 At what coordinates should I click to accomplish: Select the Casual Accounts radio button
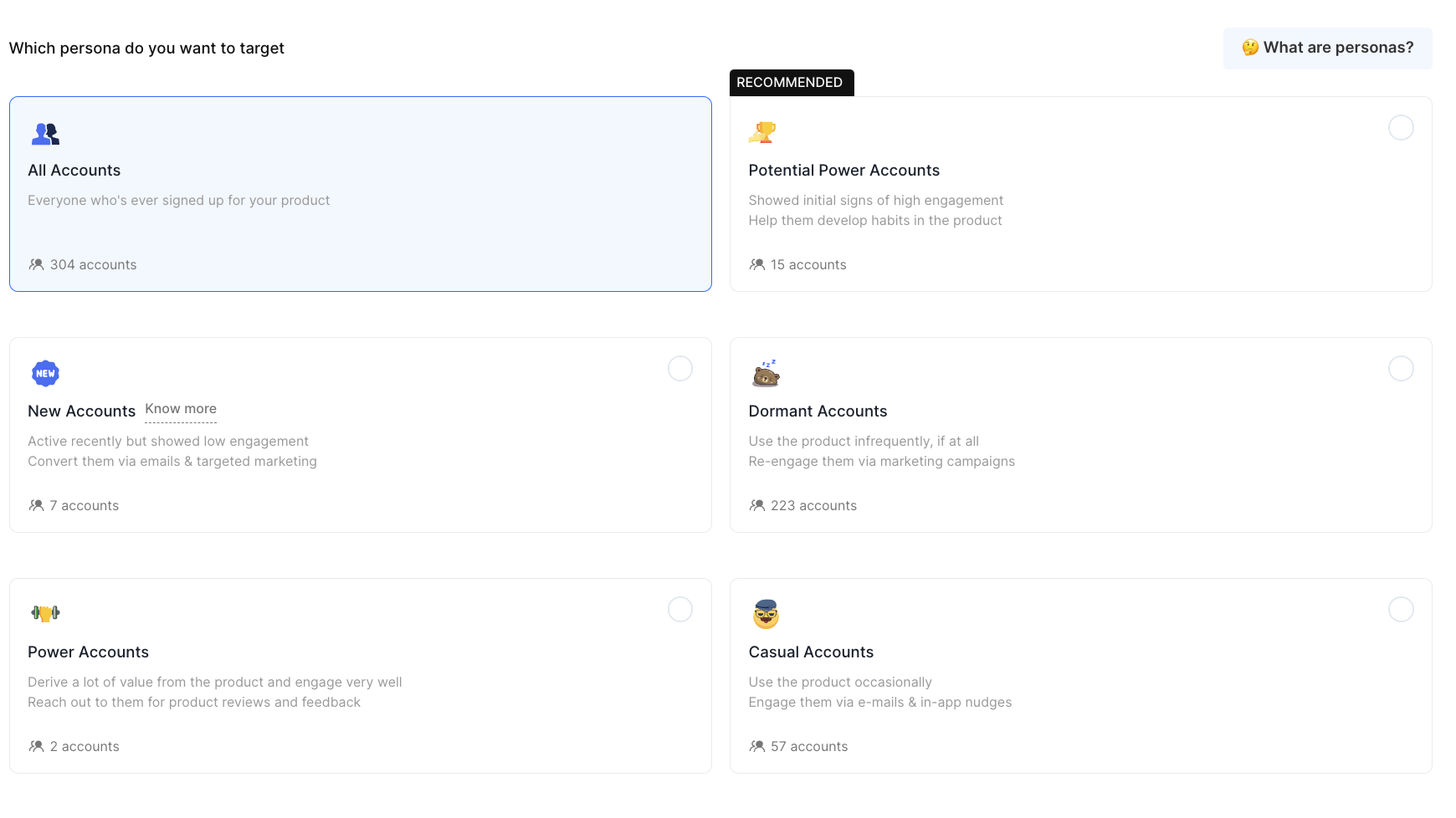pos(1402,610)
